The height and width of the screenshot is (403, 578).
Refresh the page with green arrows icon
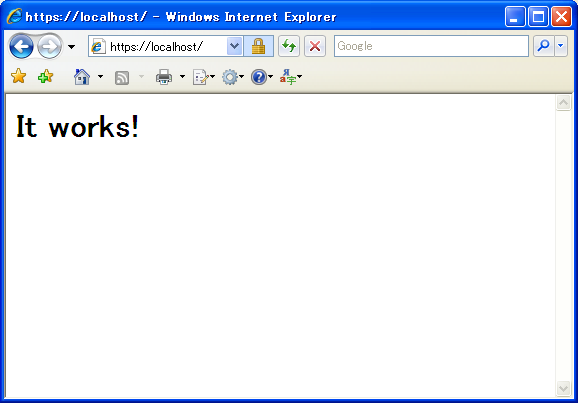click(x=289, y=46)
